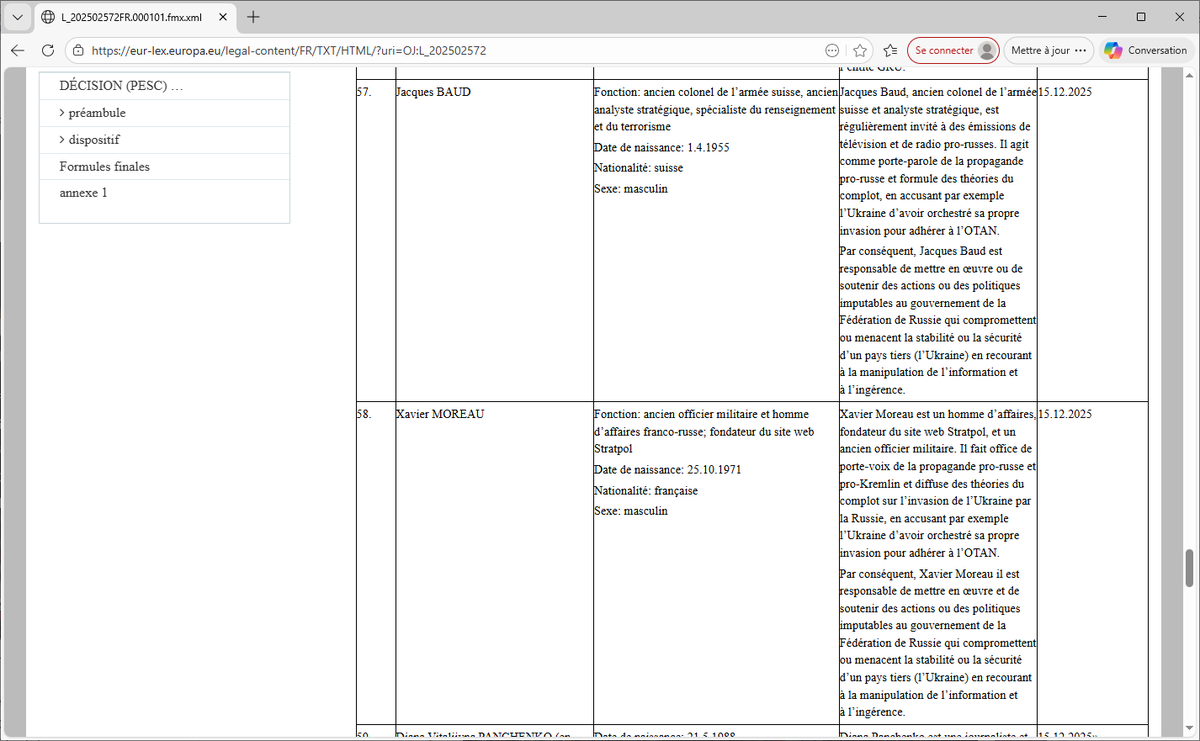
Task: Click 'Sexe: masculin' in Jacques BAUD row
Action: tap(630, 189)
